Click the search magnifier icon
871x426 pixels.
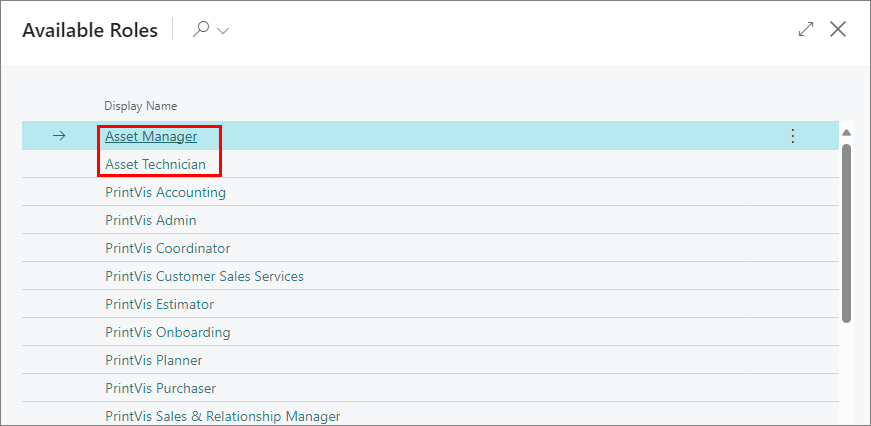coord(201,30)
